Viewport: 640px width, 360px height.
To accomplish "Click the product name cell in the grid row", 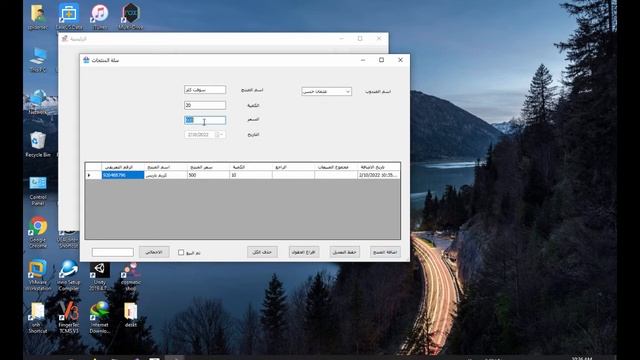I will point(166,175).
